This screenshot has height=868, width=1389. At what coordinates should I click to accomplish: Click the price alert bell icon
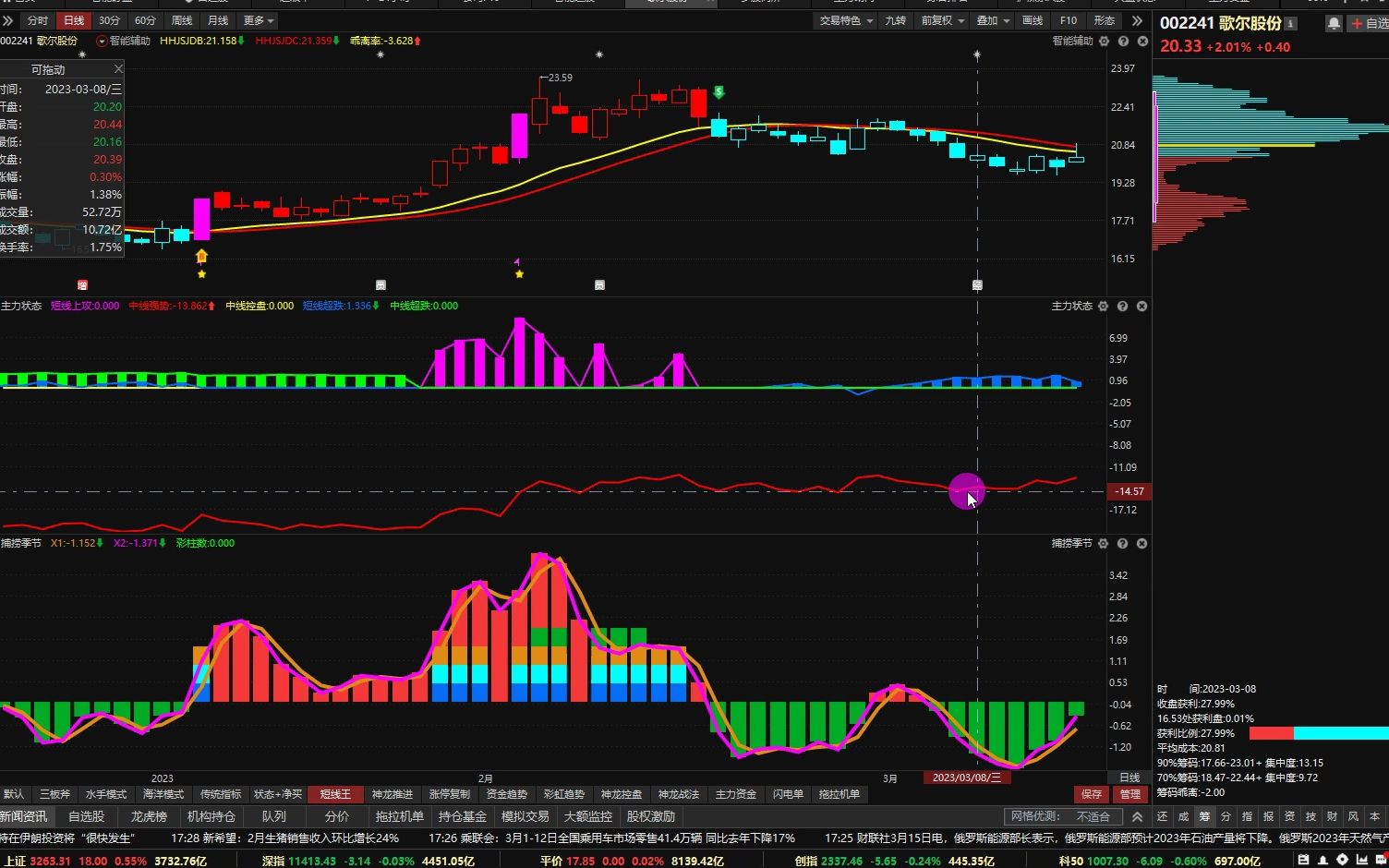(1334, 24)
